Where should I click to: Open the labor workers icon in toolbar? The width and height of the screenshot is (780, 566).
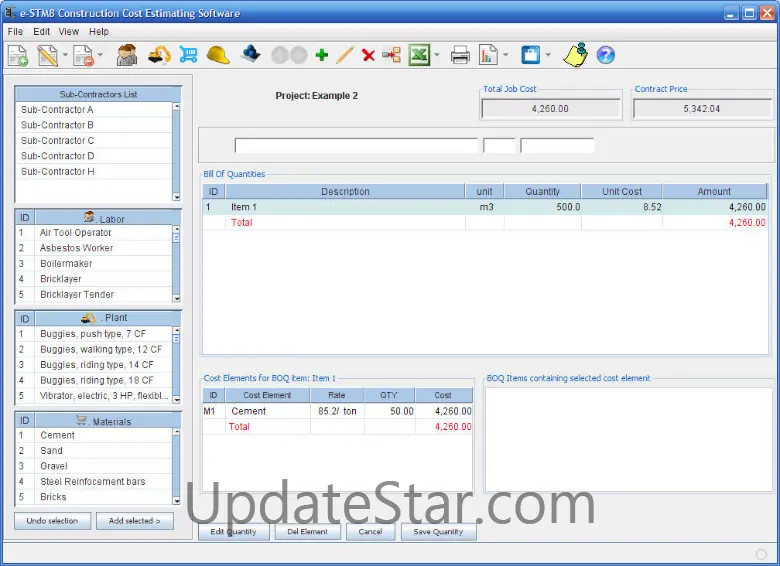tap(127, 55)
